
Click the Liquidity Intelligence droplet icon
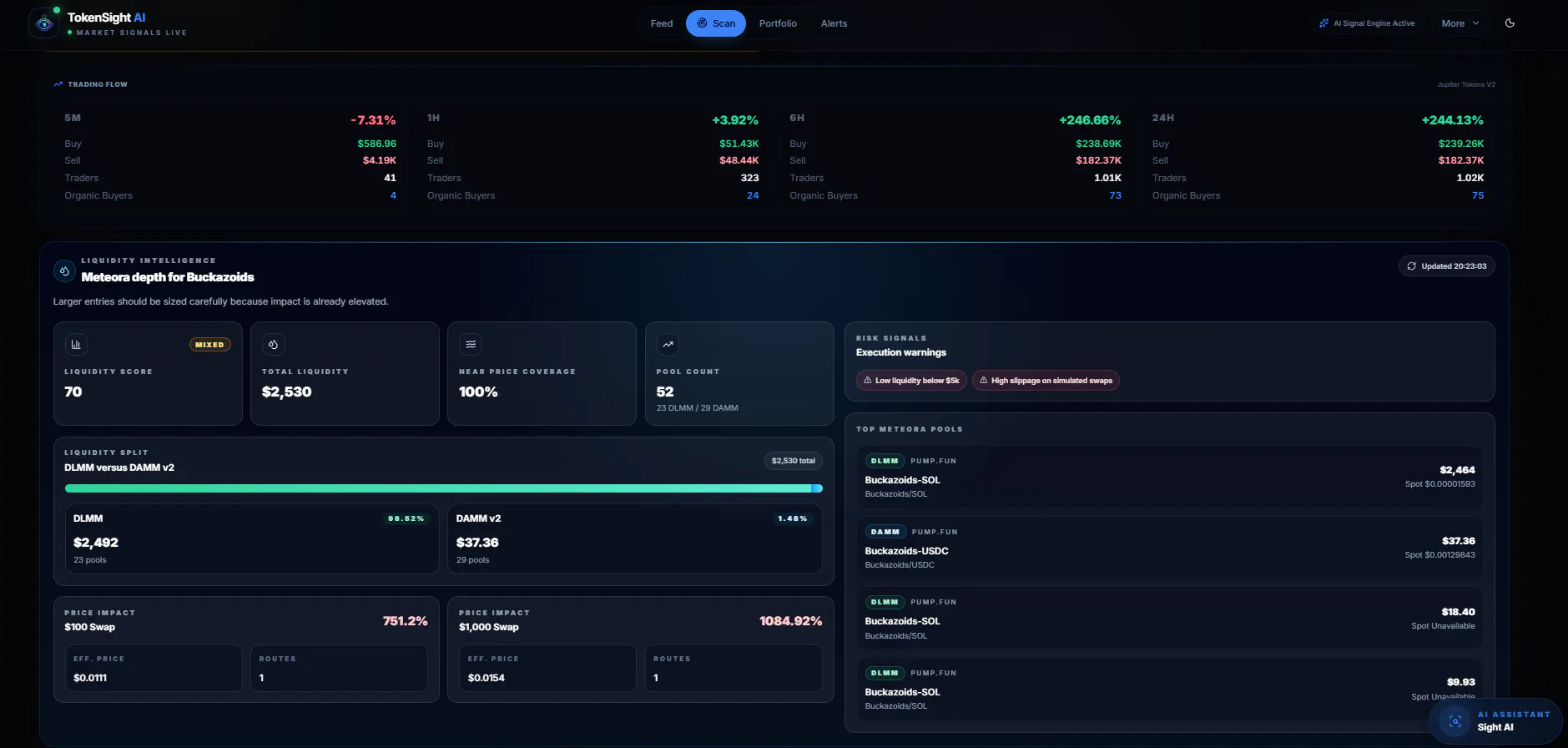(x=64, y=270)
